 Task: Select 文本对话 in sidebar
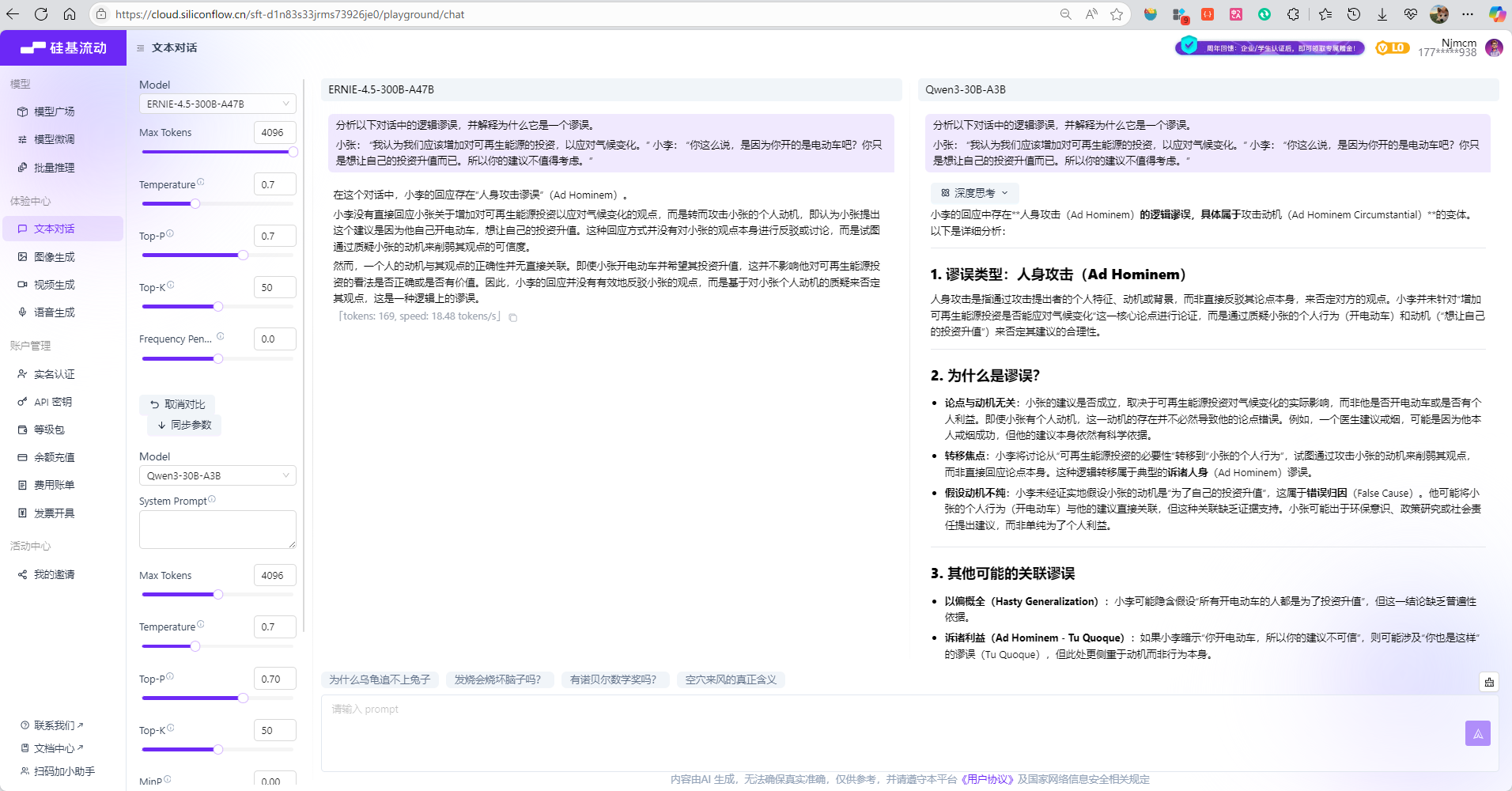click(63, 229)
